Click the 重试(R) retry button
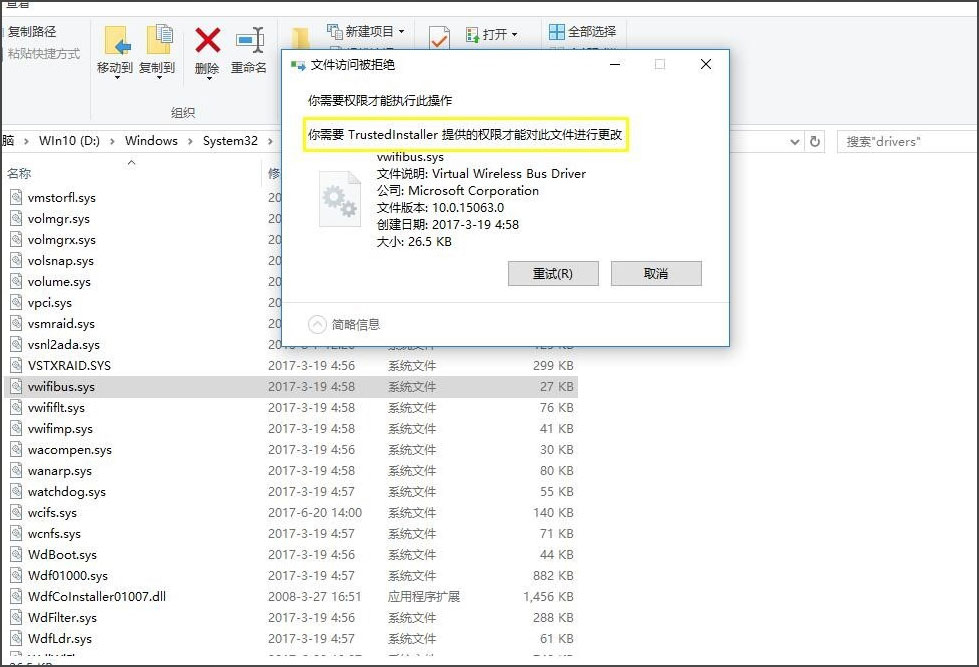 coord(553,273)
